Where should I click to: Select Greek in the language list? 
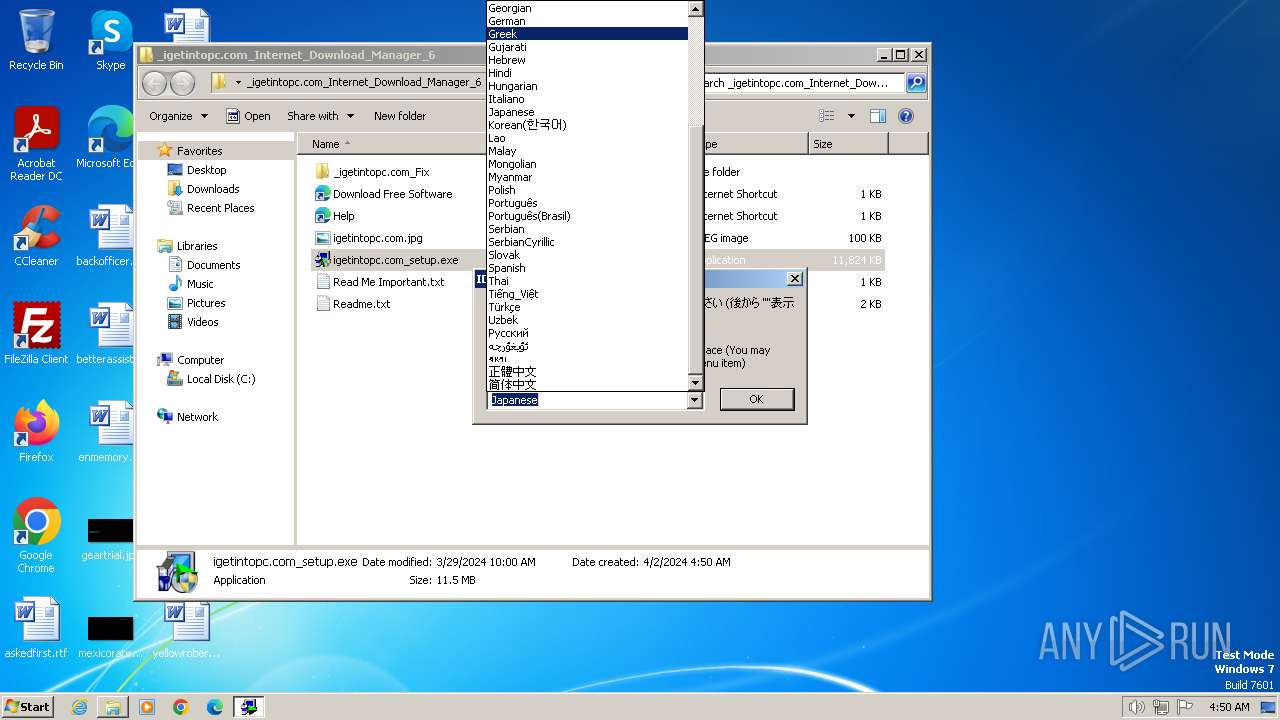pos(587,34)
